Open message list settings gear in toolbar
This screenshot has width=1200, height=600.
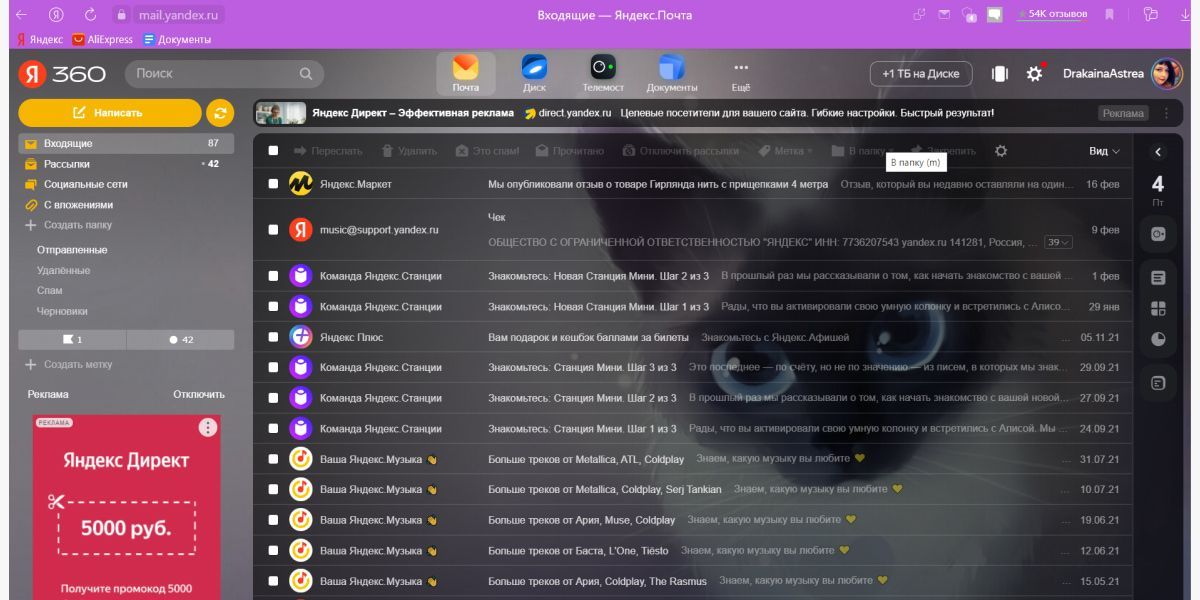click(1001, 151)
